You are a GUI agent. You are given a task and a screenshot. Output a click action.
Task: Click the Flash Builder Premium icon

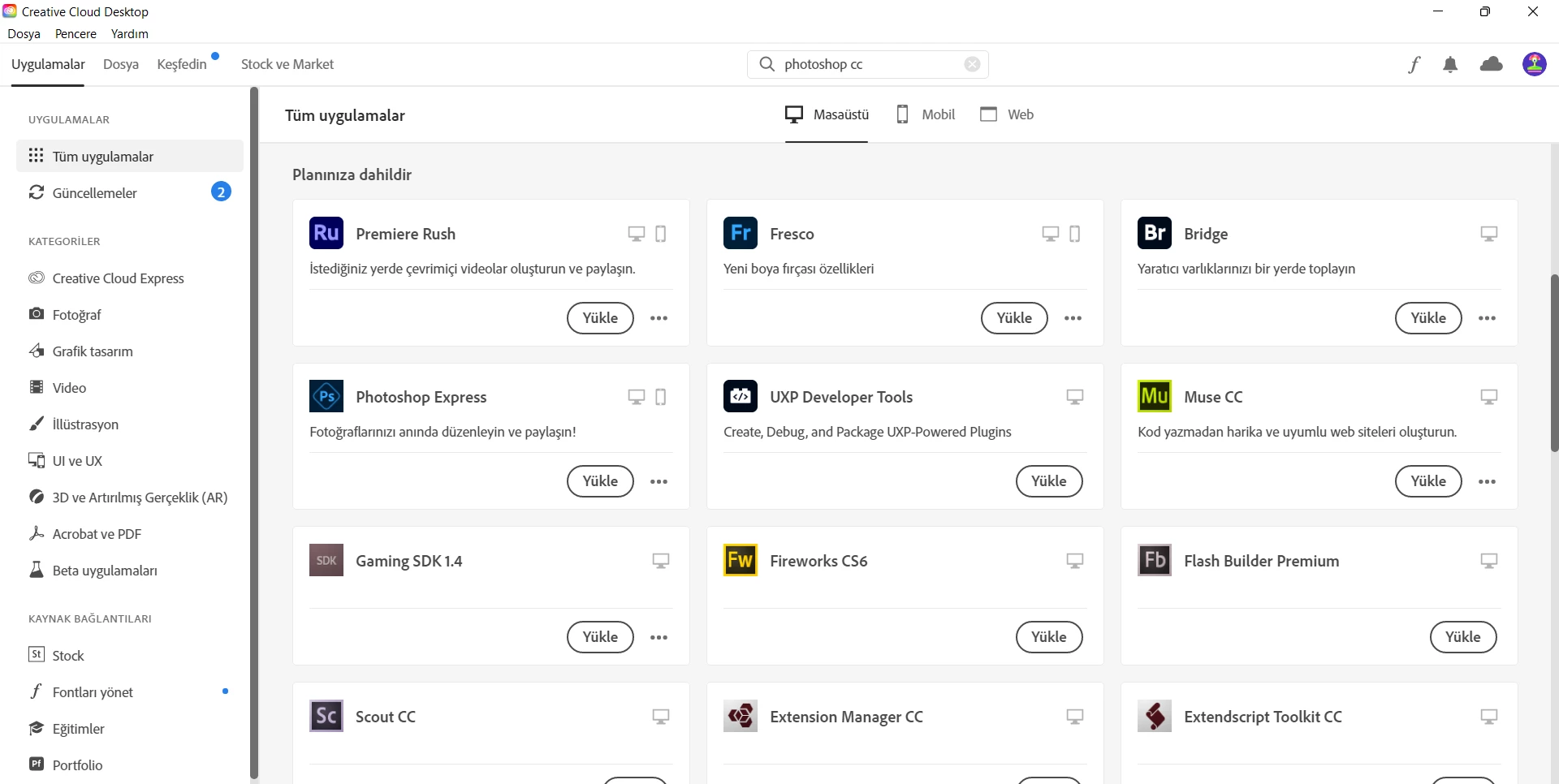point(1155,560)
